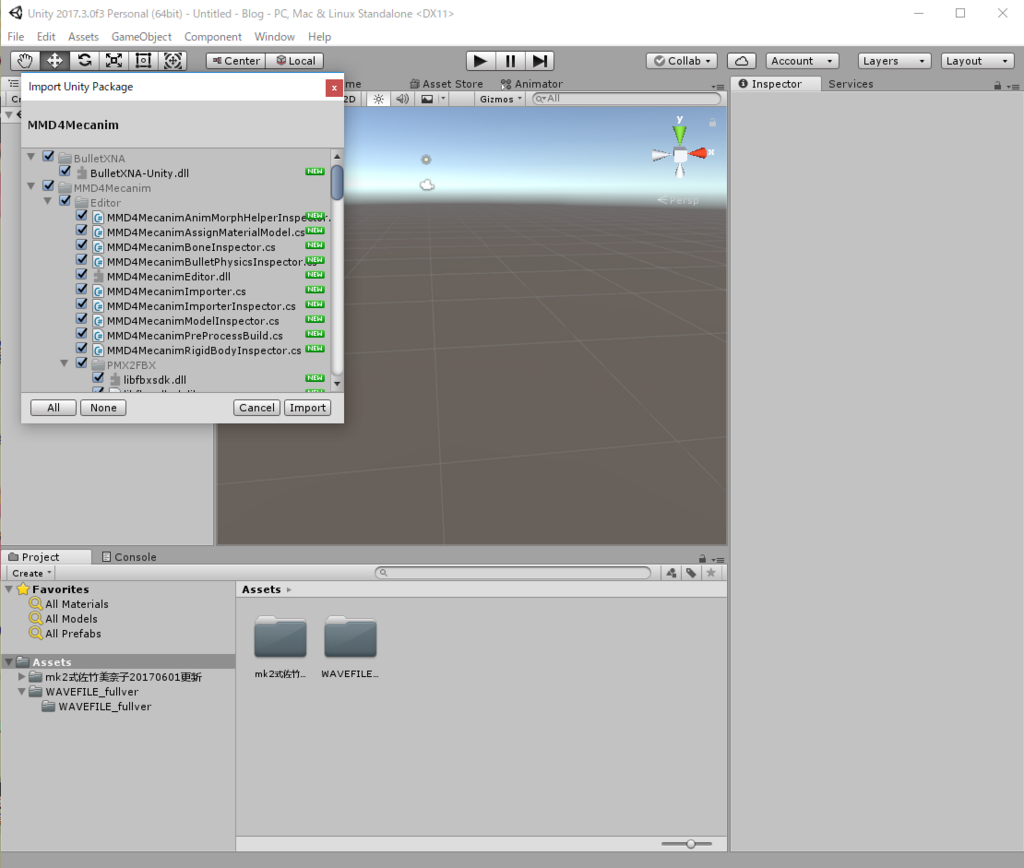
Task: Lock the Project panel
Action: click(x=702, y=558)
